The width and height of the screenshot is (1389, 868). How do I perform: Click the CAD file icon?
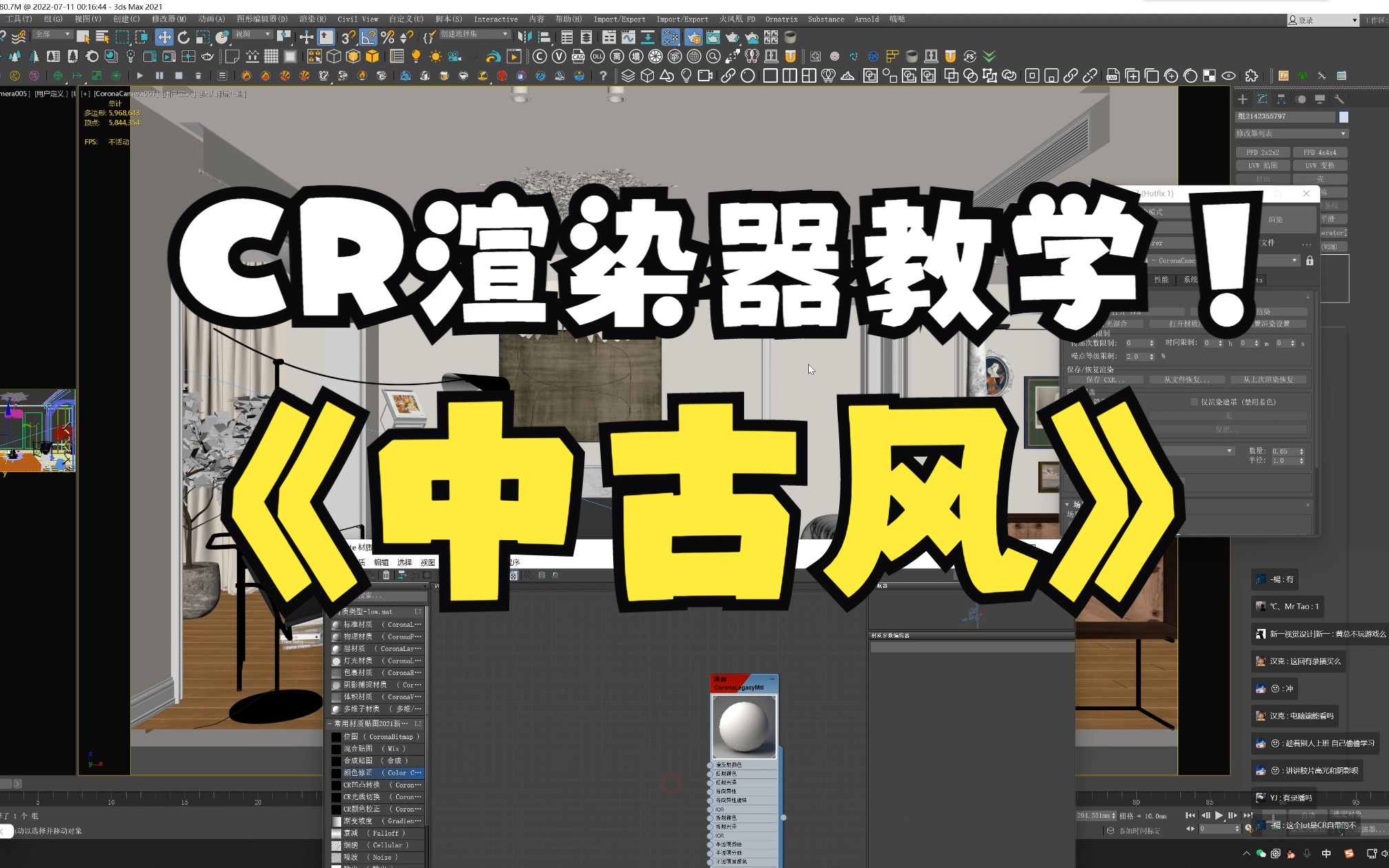[578, 56]
